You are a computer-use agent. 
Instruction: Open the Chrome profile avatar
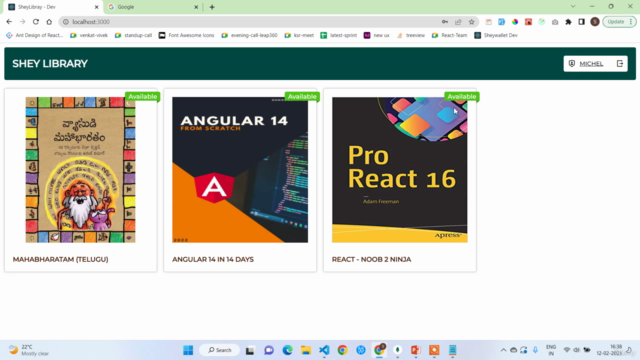point(595,22)
